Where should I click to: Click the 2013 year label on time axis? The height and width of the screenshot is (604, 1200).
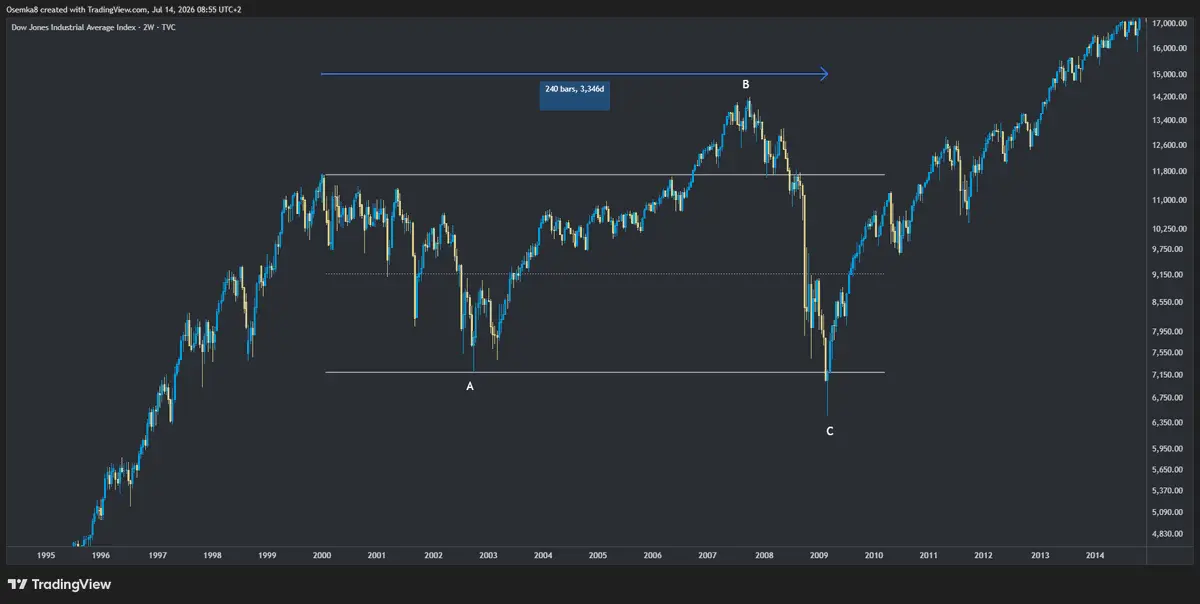1040,555
